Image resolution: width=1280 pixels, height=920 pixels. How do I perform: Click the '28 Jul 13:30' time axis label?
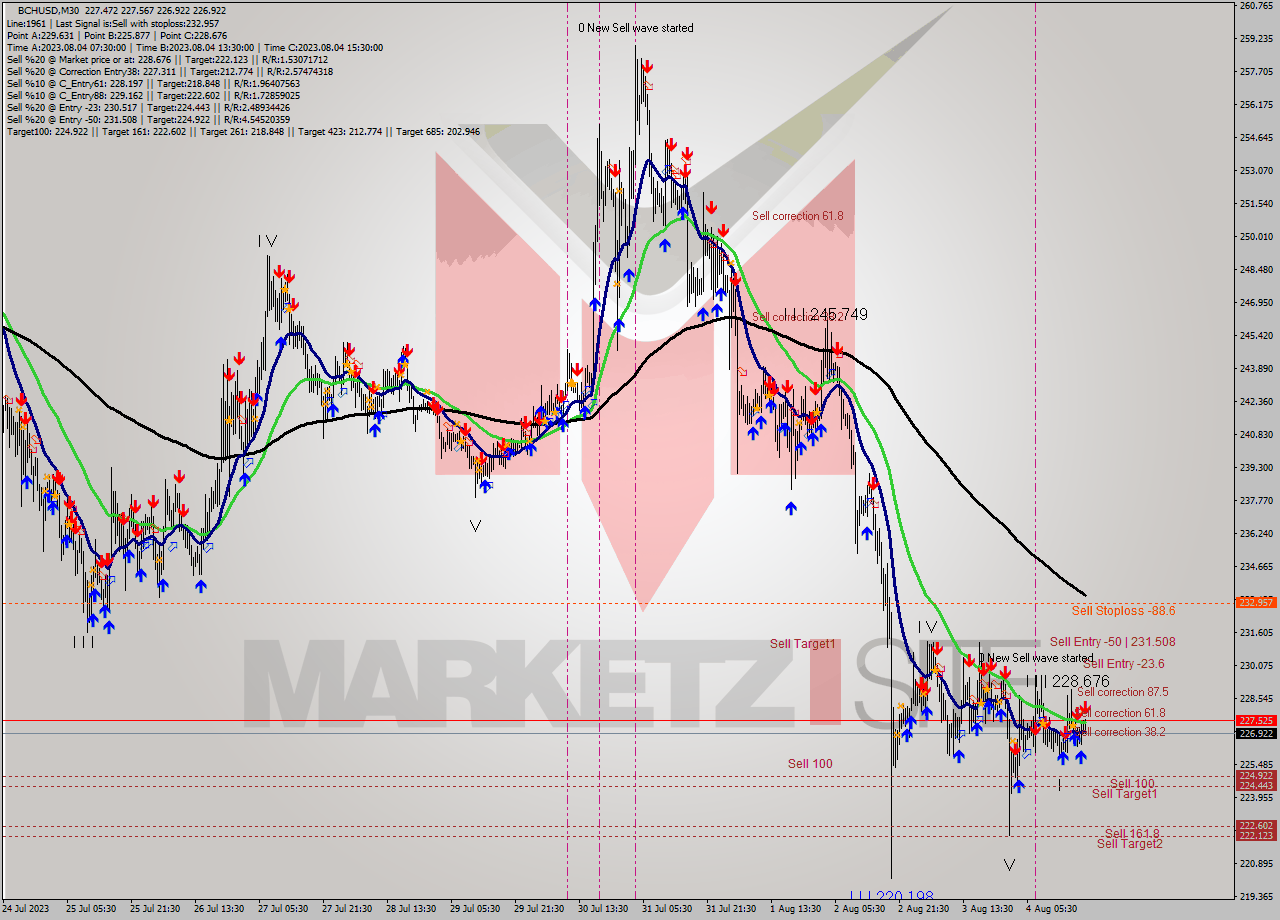coord(410,909)
